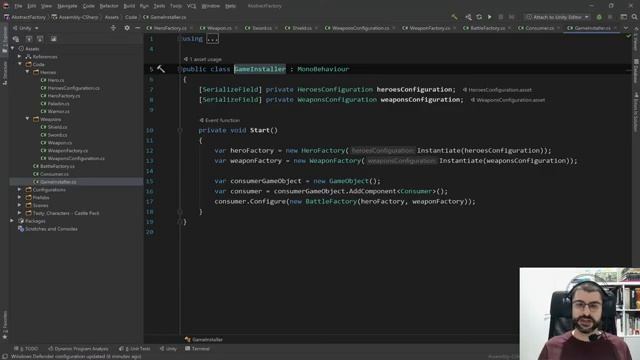Image resolution: width=640 pixels, height=360 pixels.
Task: Open the Unit Tests tool window
Action: tap(134, 349)
